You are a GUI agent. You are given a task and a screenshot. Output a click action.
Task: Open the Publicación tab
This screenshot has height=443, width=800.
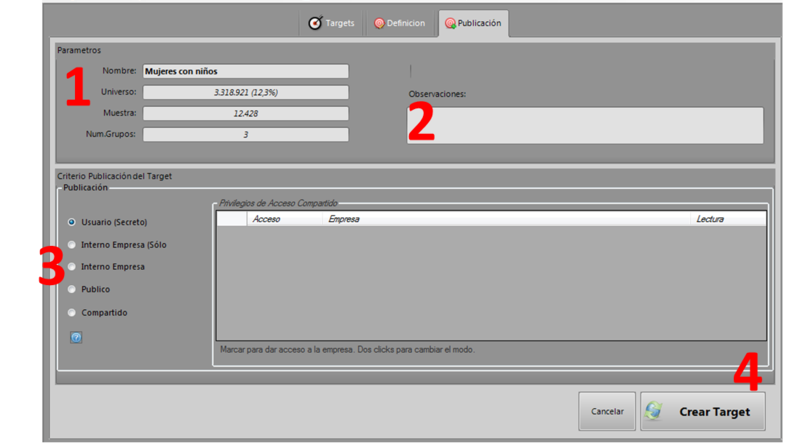[472, 23]
